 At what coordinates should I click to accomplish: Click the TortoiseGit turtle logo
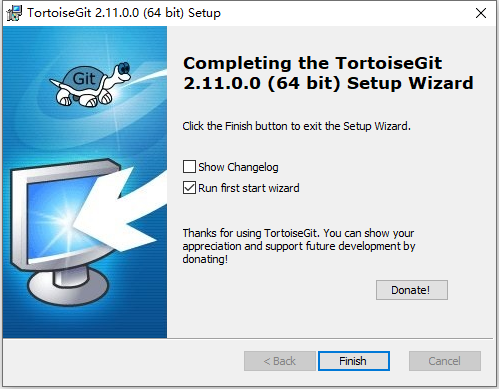click(90, 84)
